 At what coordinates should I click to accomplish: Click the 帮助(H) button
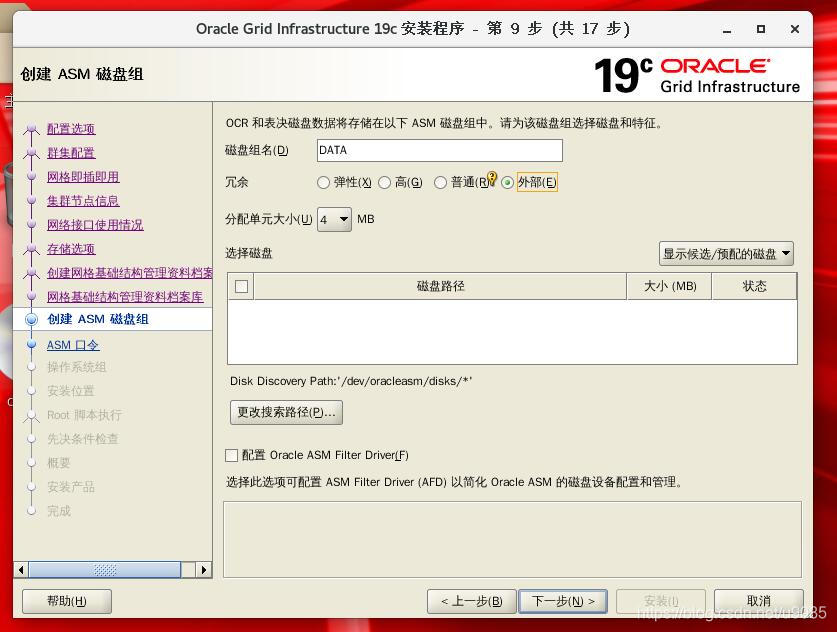67,602
